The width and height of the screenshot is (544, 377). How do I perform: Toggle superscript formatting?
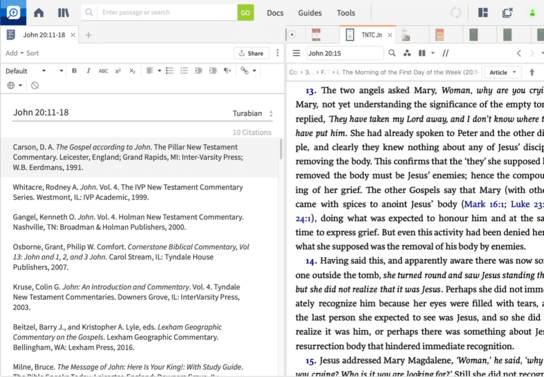point(118,71)
